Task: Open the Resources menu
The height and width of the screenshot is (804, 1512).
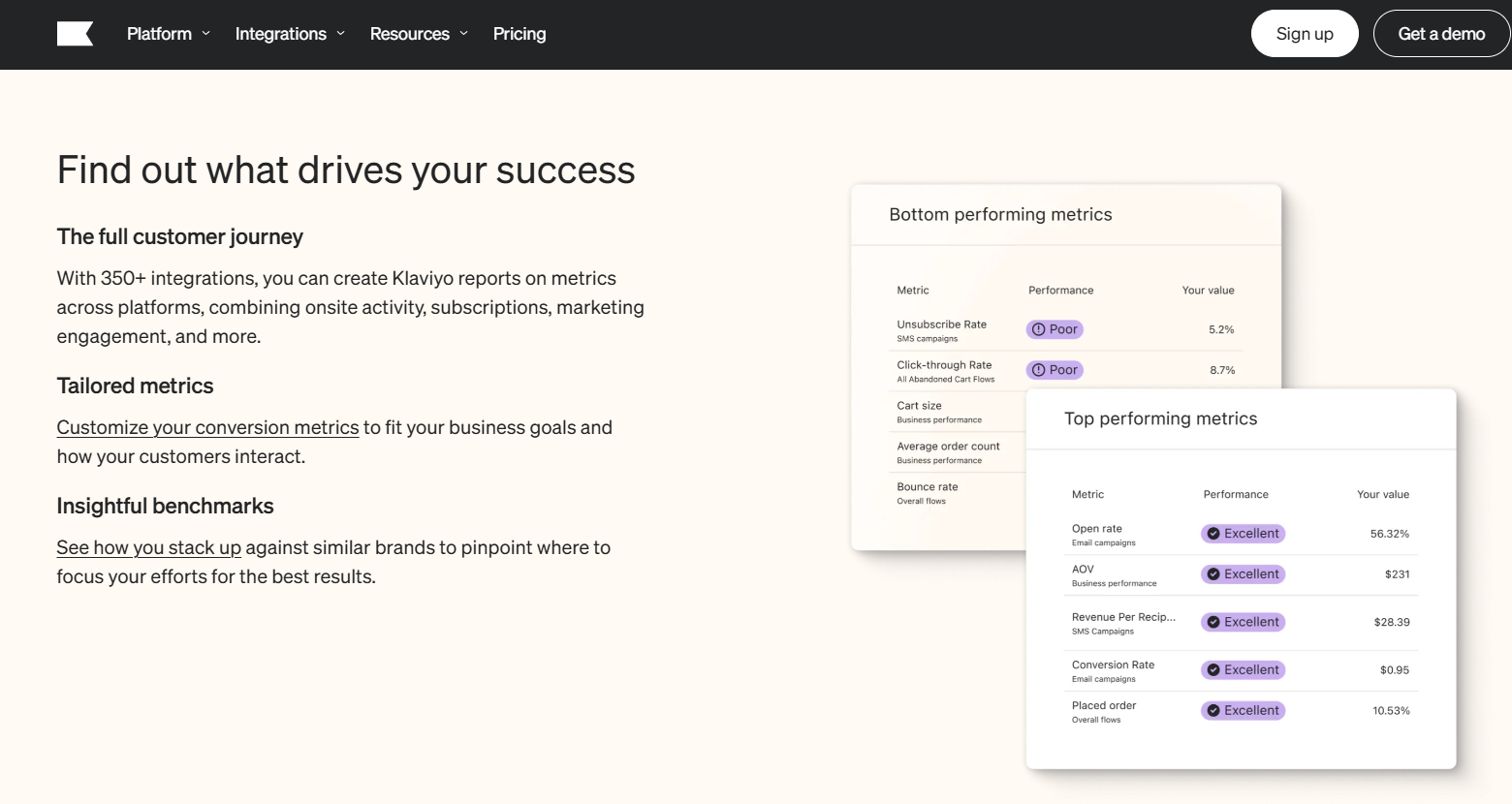Action: click(x=409, y=34)
